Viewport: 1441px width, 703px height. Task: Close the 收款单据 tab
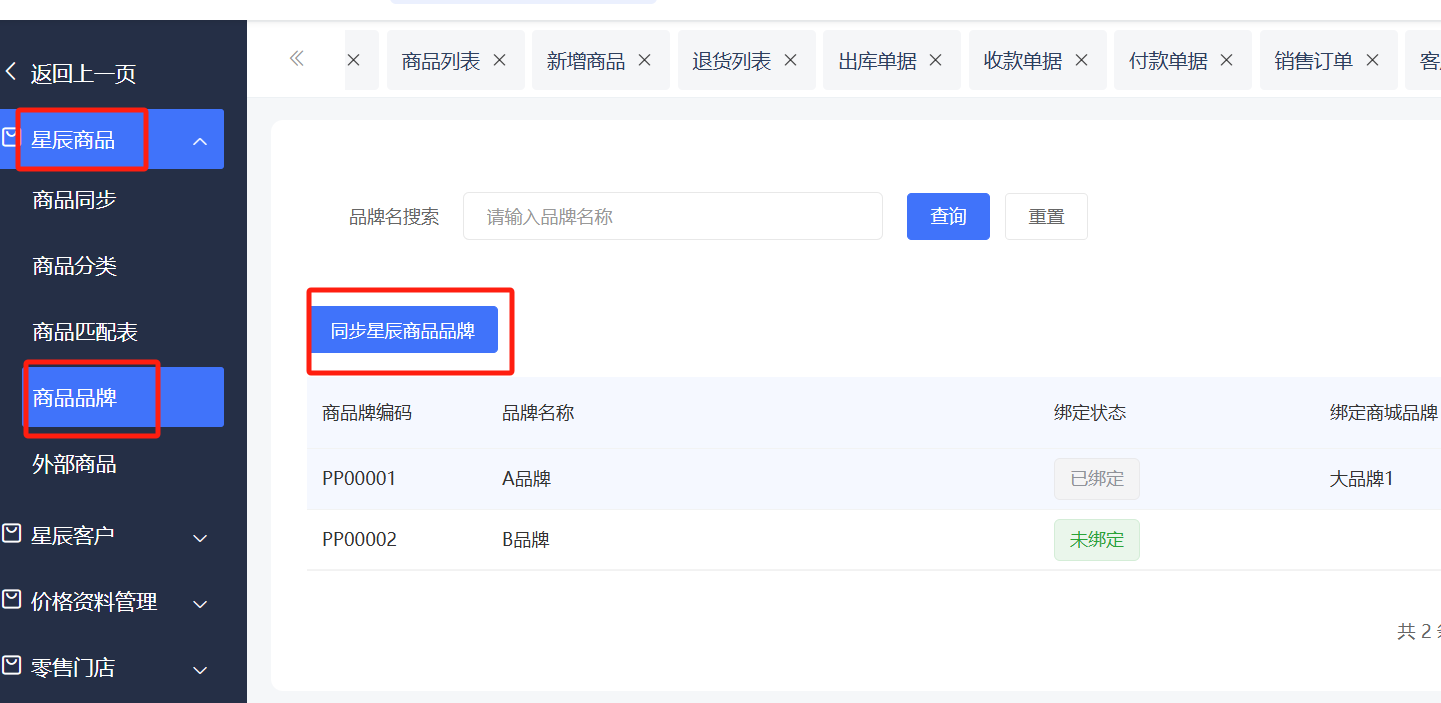tap(1082, 60)
